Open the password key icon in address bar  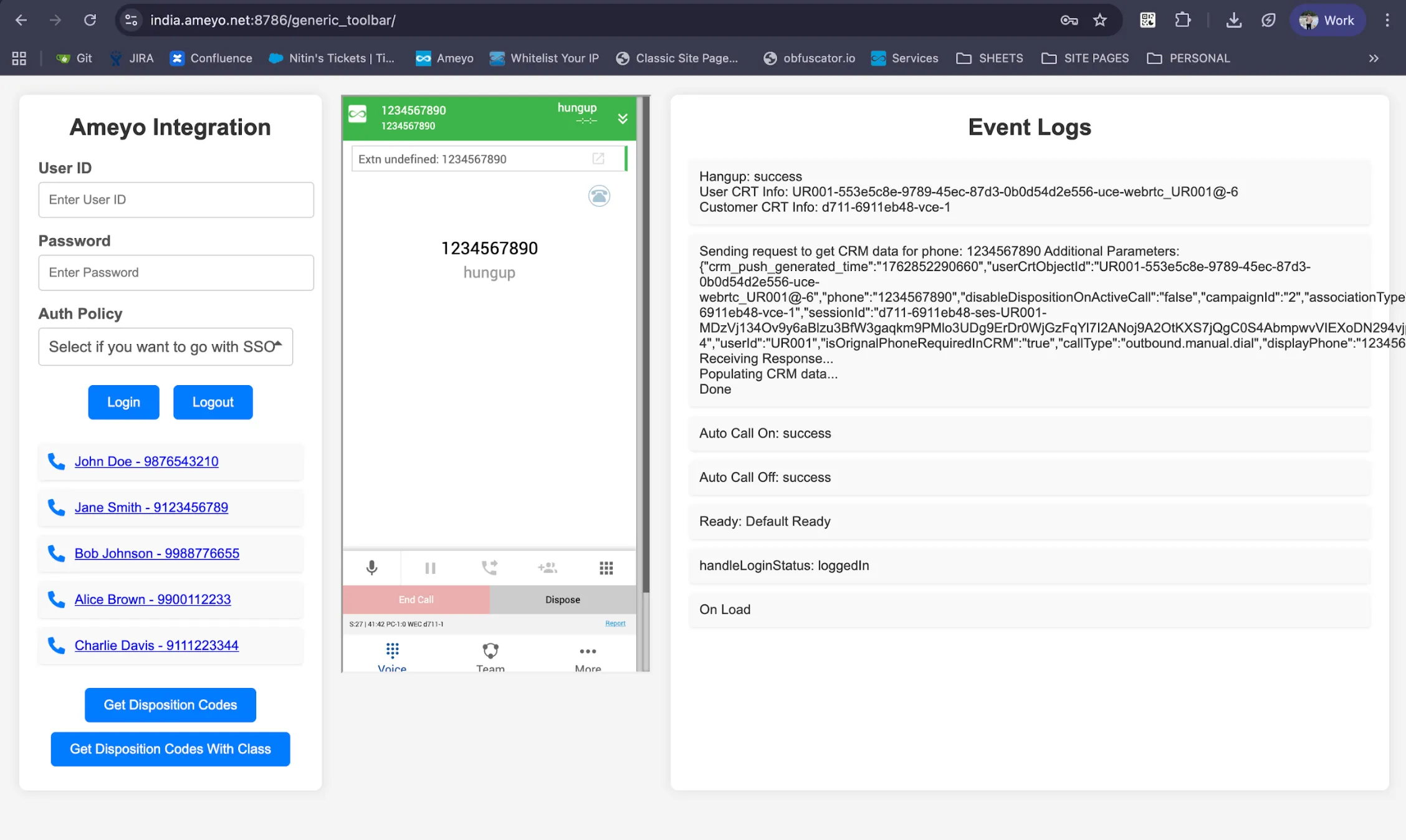1069,20
